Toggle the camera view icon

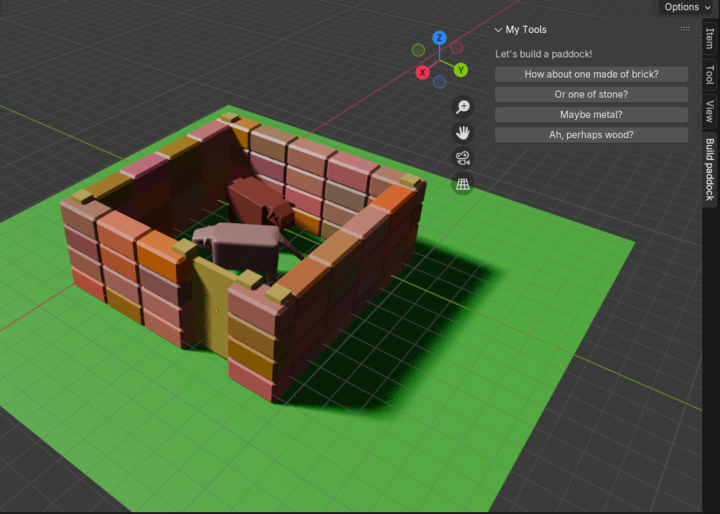[x=462, y=158]
